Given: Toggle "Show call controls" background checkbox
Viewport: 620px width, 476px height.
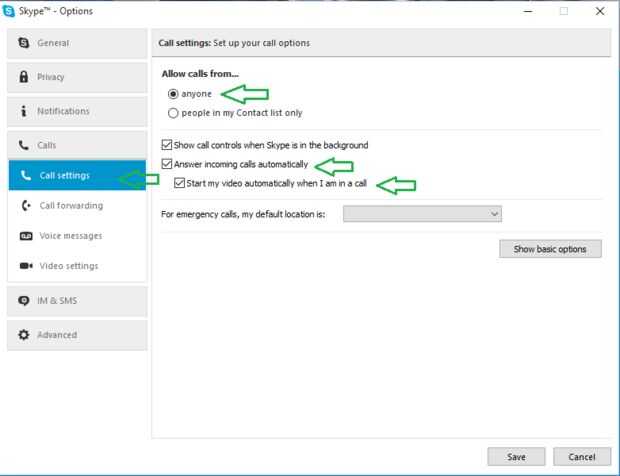Looking at the screenshot, I should coord(167,145).
